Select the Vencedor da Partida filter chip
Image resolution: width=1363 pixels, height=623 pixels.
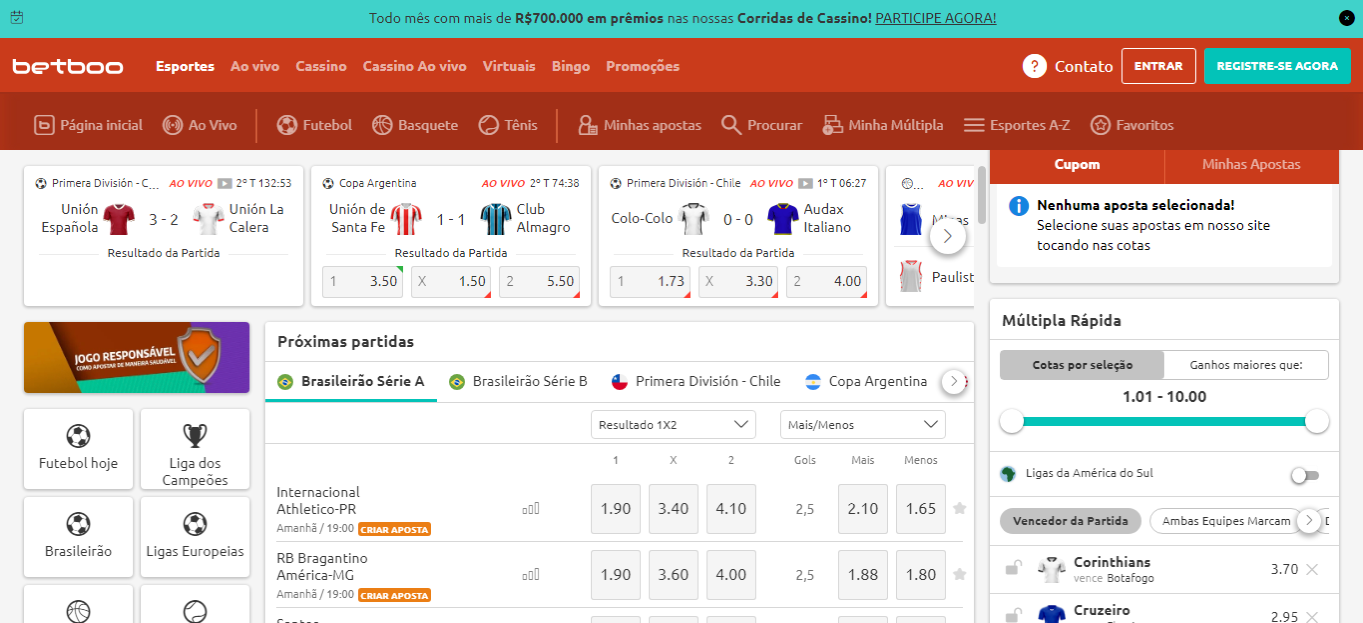tap(1071, 521)
